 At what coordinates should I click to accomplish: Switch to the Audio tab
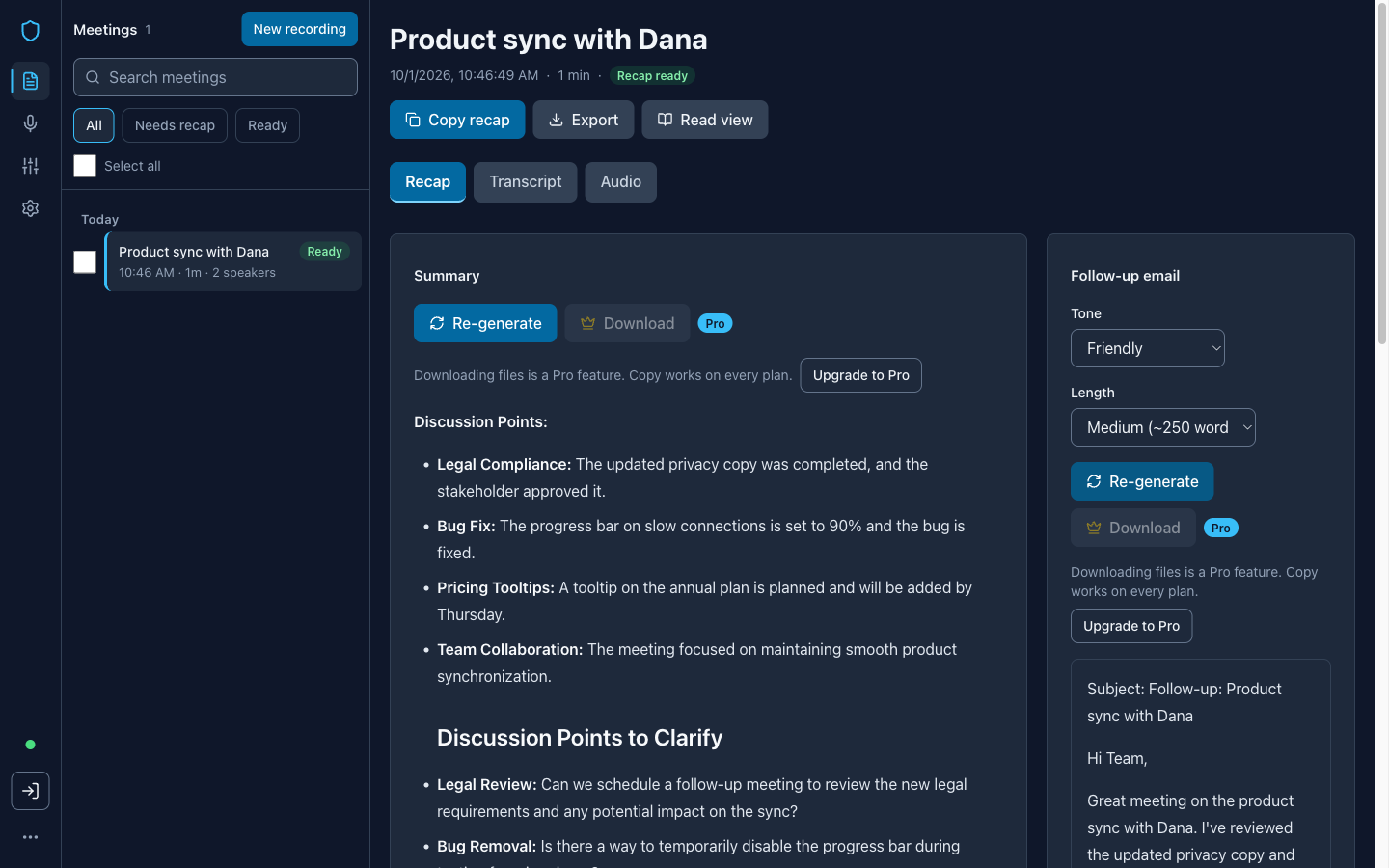click(x=621, y=181)
